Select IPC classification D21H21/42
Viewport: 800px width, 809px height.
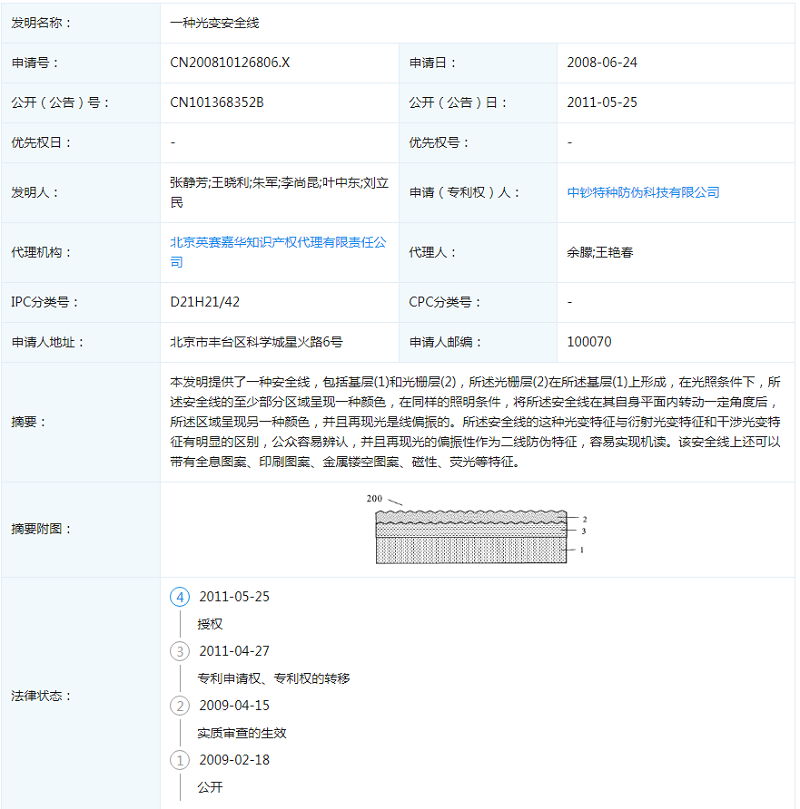coord(205,302)
